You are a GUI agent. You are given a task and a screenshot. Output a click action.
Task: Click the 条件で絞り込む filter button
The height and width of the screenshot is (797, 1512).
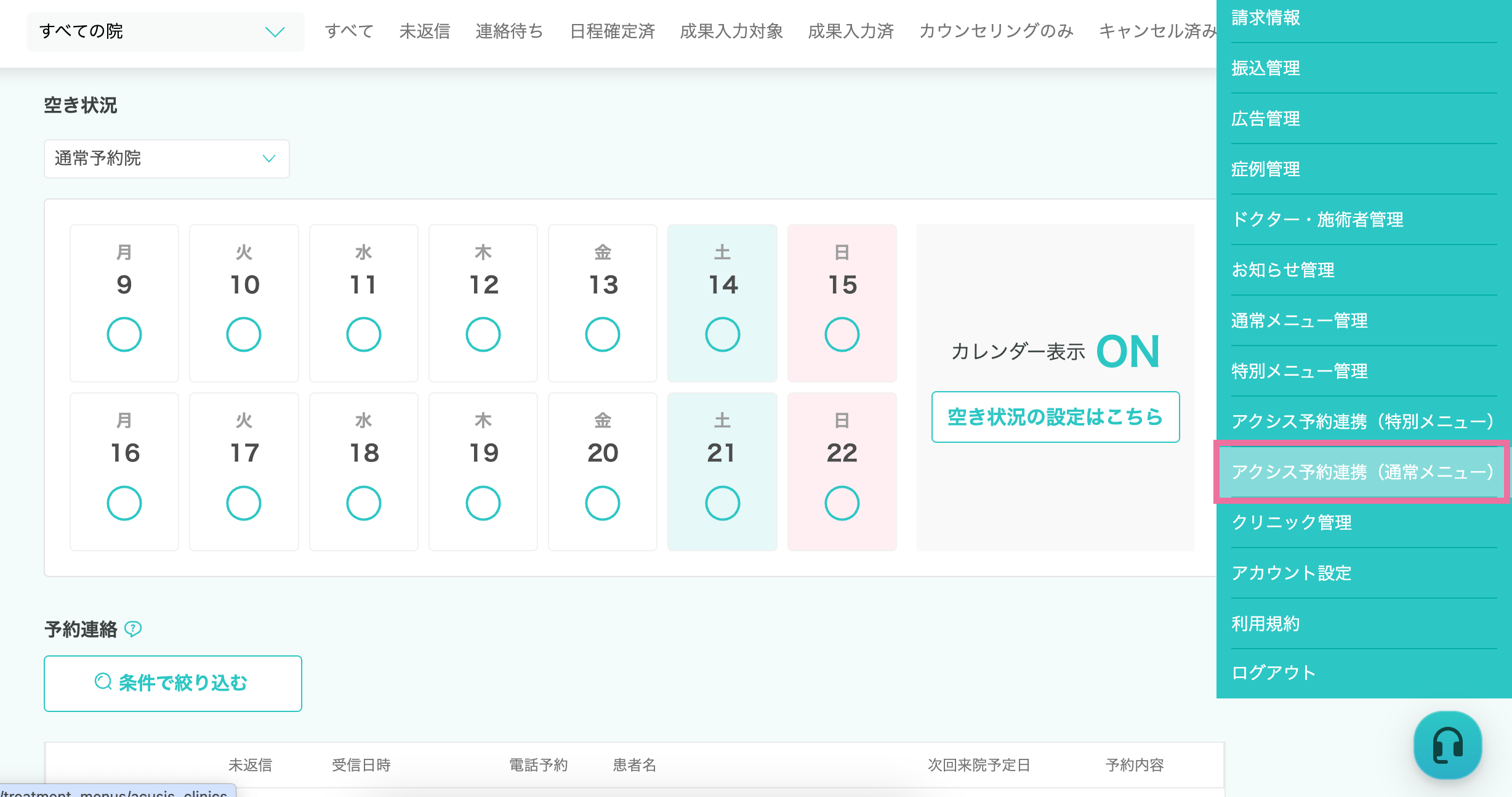[x=172, y=683]
